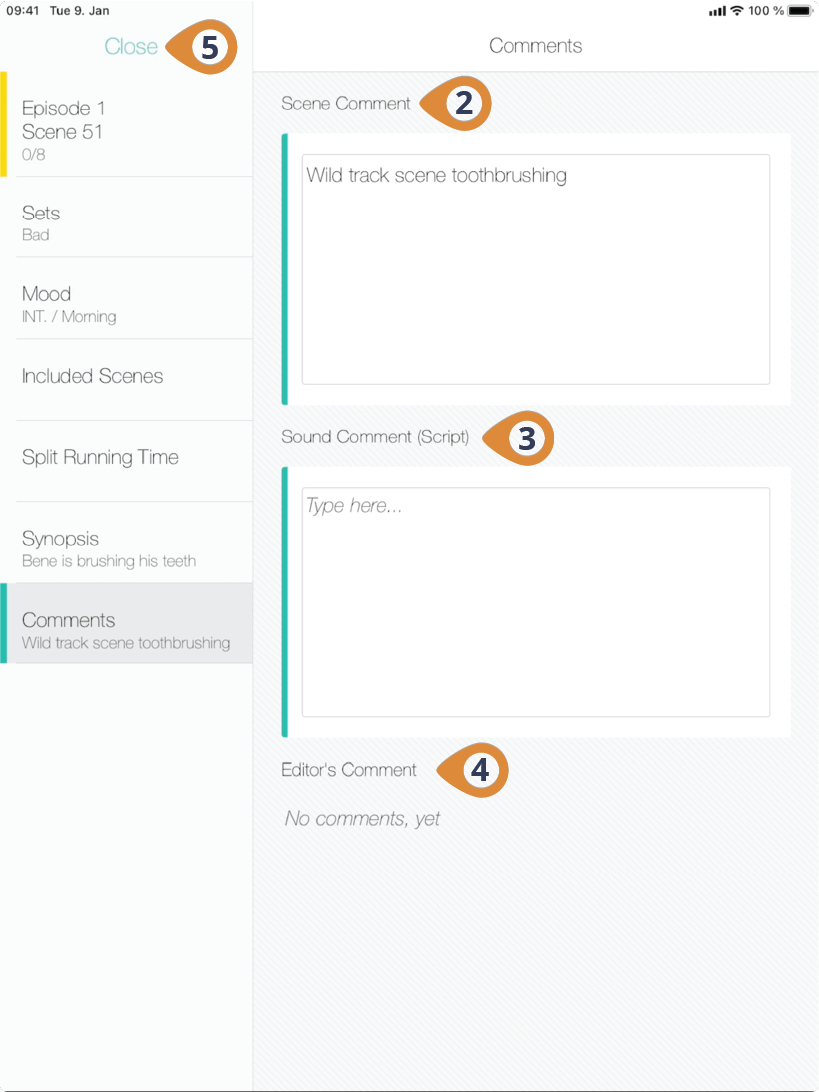Select the Comments sidebar item
The width and height of the screenshot is (819, 1092).
point(126,623)
